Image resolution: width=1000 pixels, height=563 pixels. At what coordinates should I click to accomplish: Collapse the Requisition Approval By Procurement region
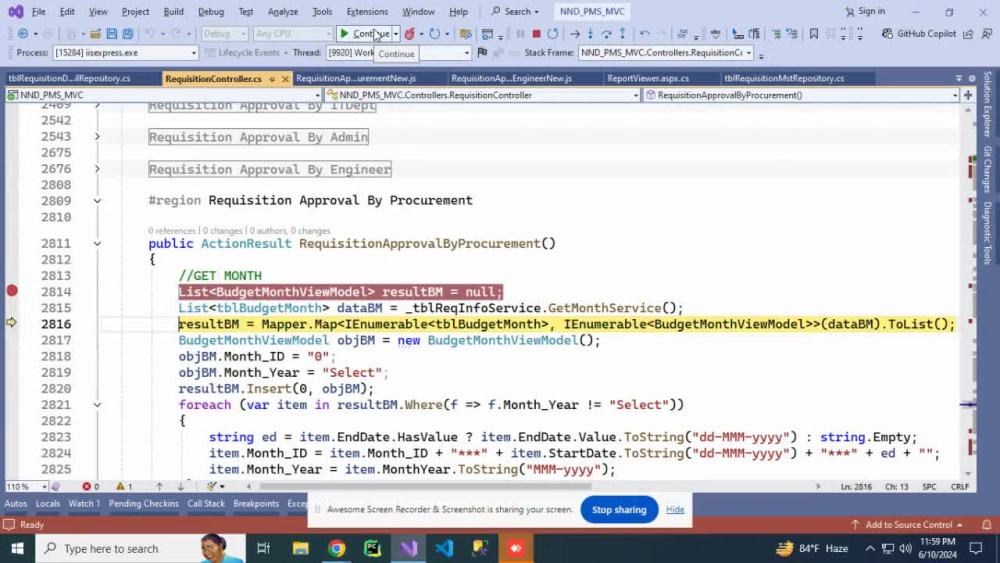click(x=97, y=201)
